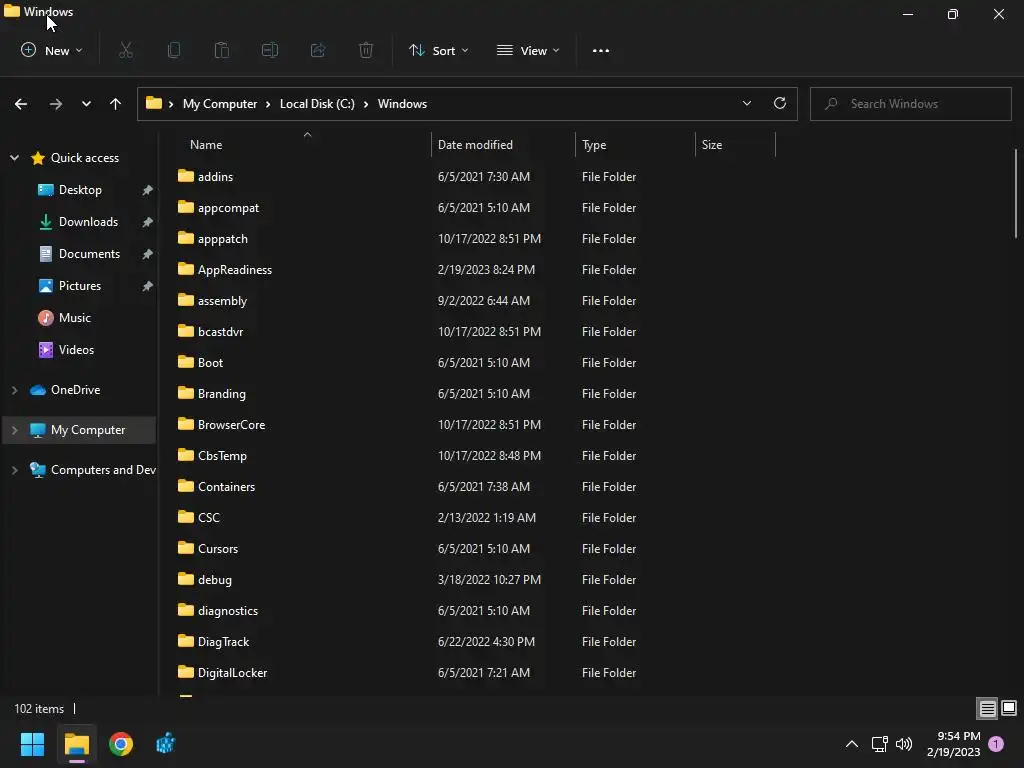Image resolution: width=1024 pixels, height=768 pixels.
Task: Open the Windows Start menu
Action: coord(32,744)
